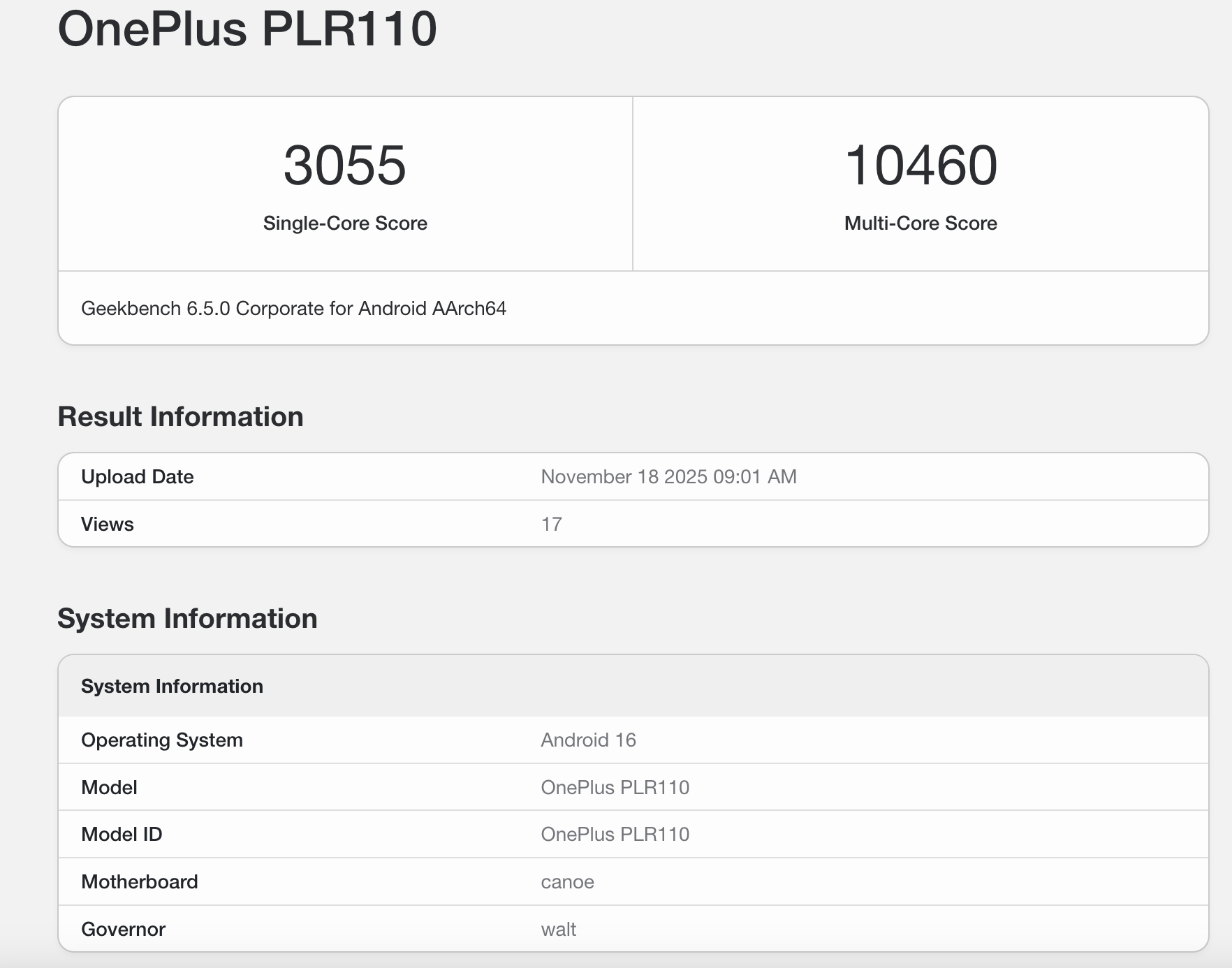
Task: Click the large "System Information" section heading
Action: click(188, 619)
